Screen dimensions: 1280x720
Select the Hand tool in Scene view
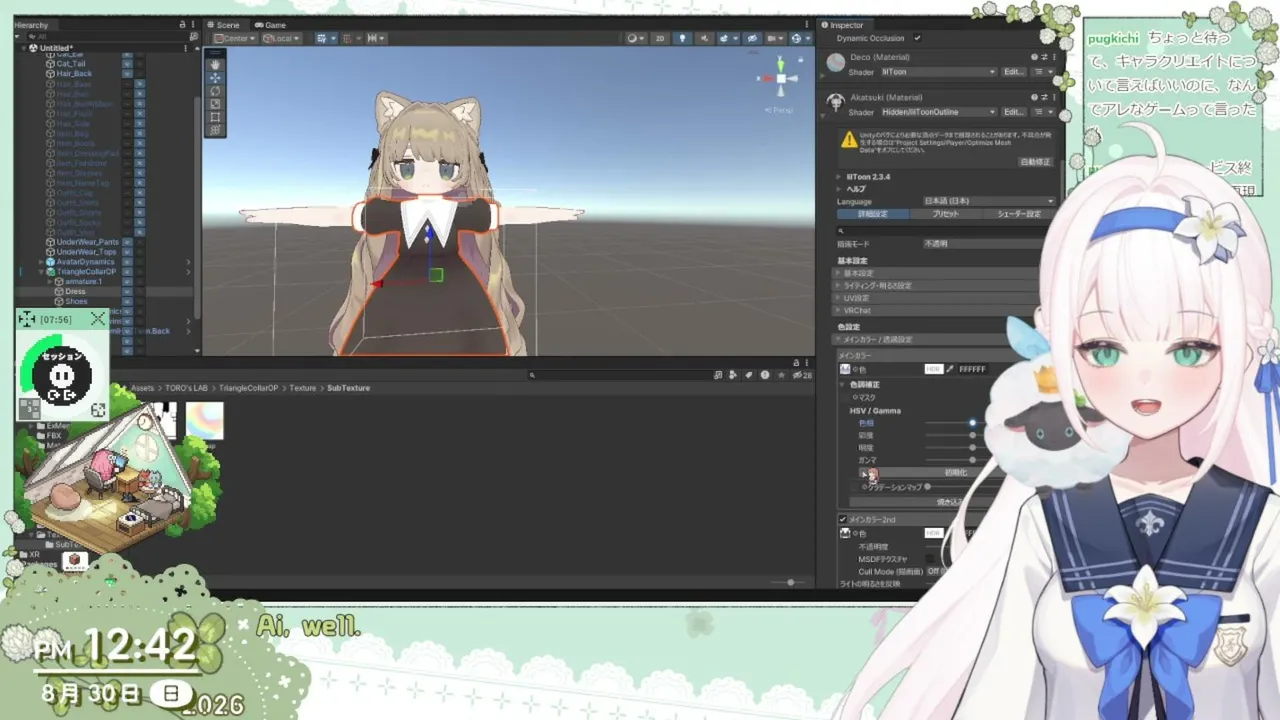click(x=215, y=64)
